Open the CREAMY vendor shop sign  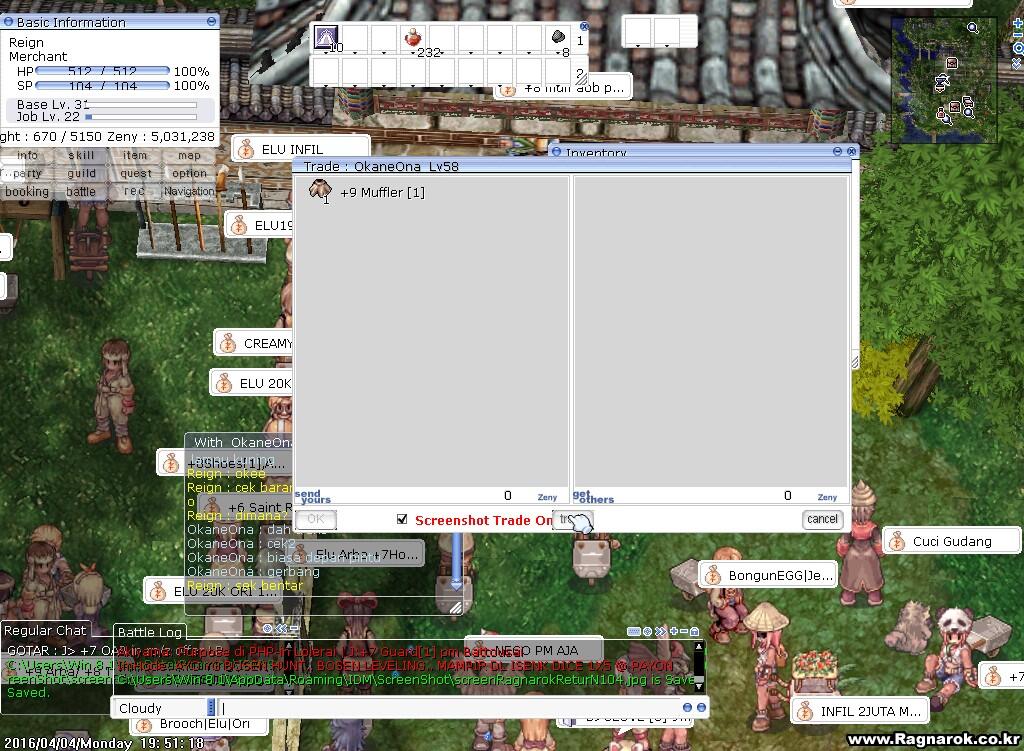(254, 343)
